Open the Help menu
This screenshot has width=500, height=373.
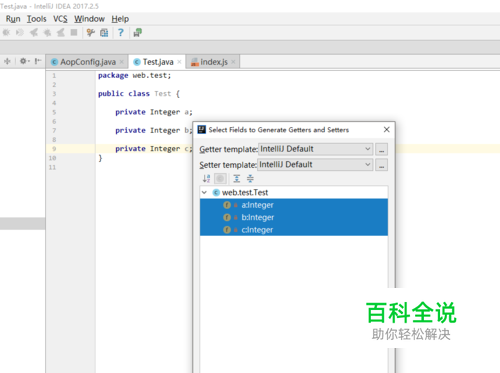point(120,19)
